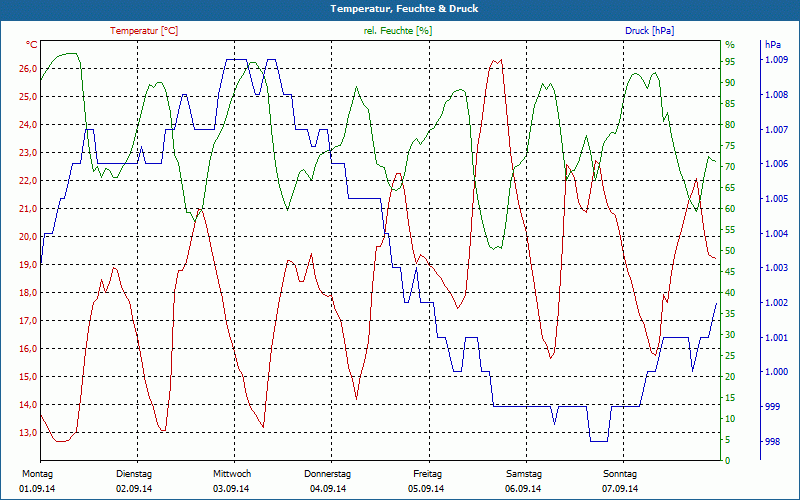Screen dimensions: 800x500
Task: Click the "13,0" temperature axis value
Action: coord(28,433)
